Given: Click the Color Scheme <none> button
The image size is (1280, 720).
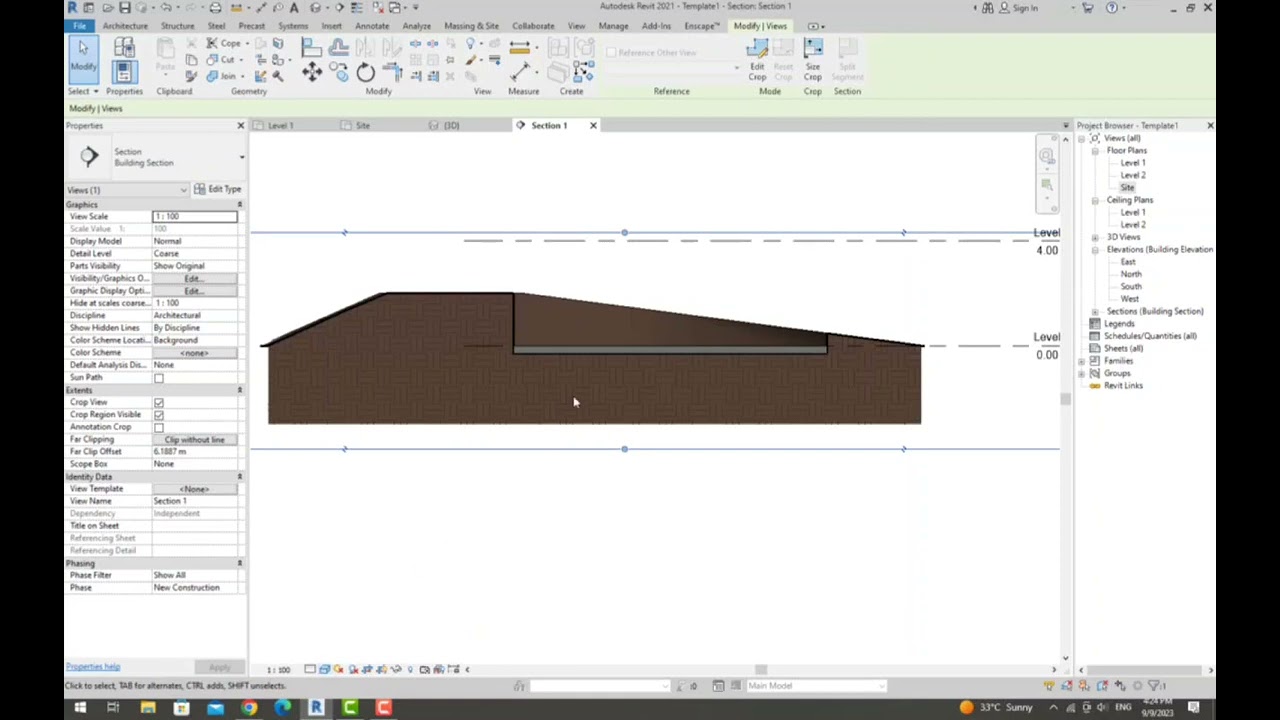Looking at the screenshot, I should (x=195, y=353).
